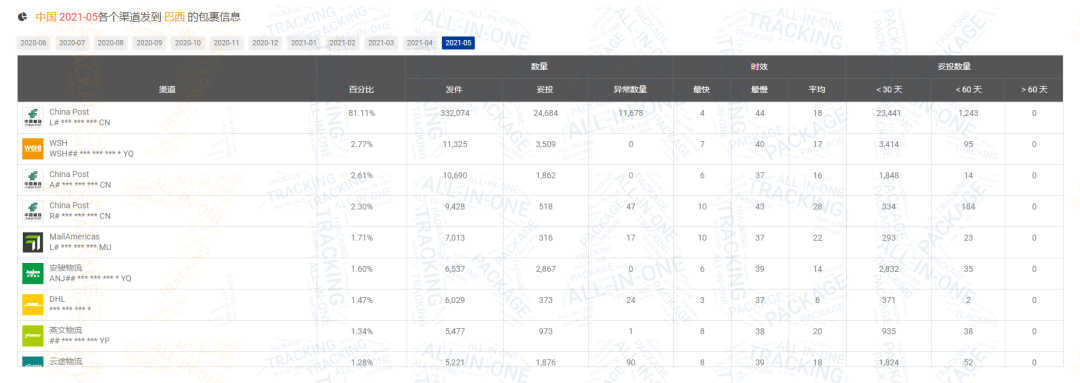1080x383 pixels.
Task: Click the China Post logo in the R# row
Action: pyautogui.click(x=33, y=211)
